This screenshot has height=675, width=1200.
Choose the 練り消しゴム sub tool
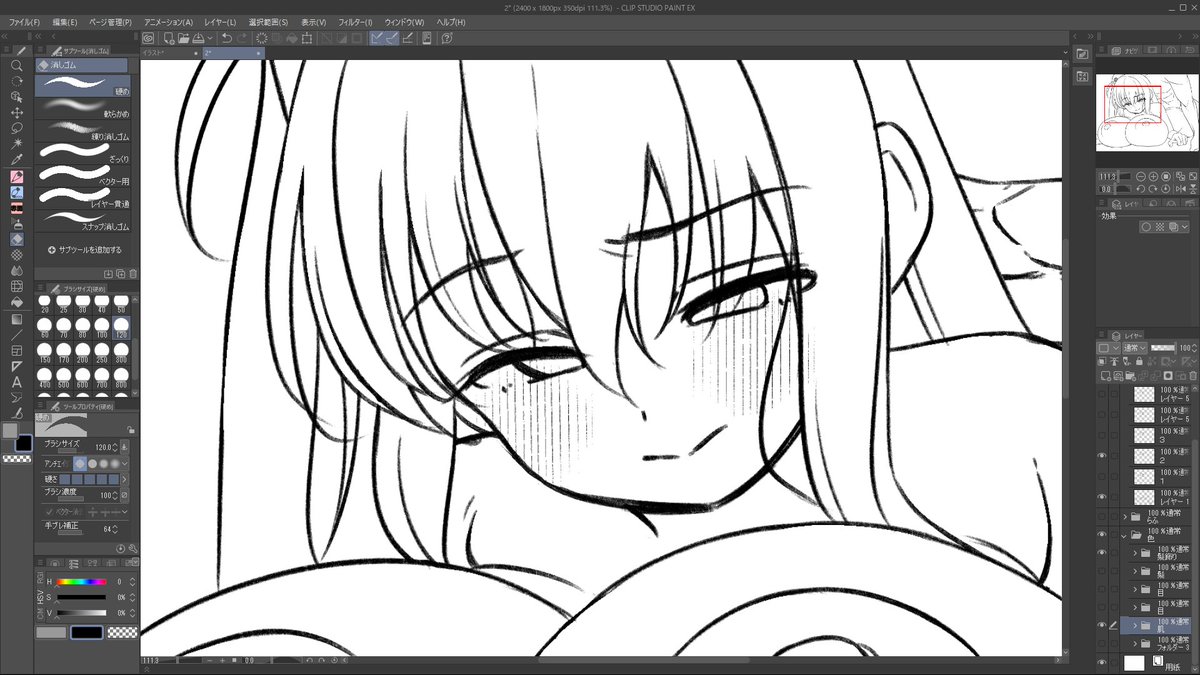[x=82, y=130]
